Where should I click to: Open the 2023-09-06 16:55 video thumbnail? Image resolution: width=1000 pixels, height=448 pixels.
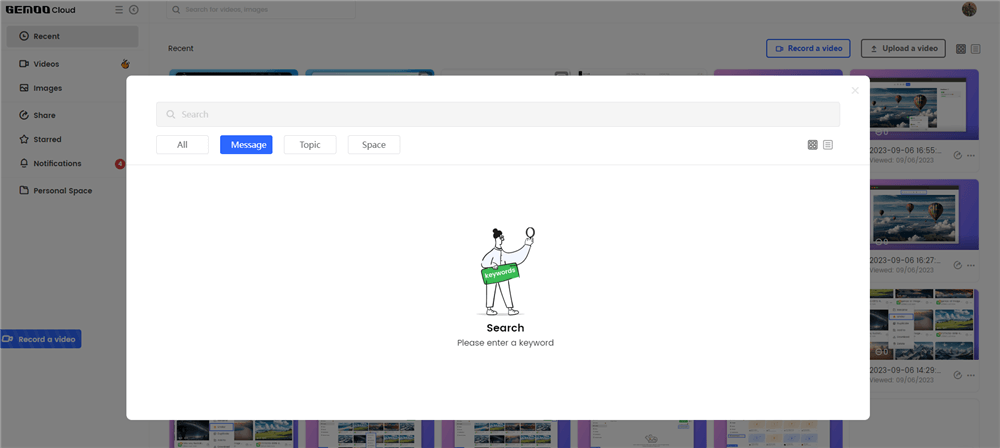pos(923,105)
